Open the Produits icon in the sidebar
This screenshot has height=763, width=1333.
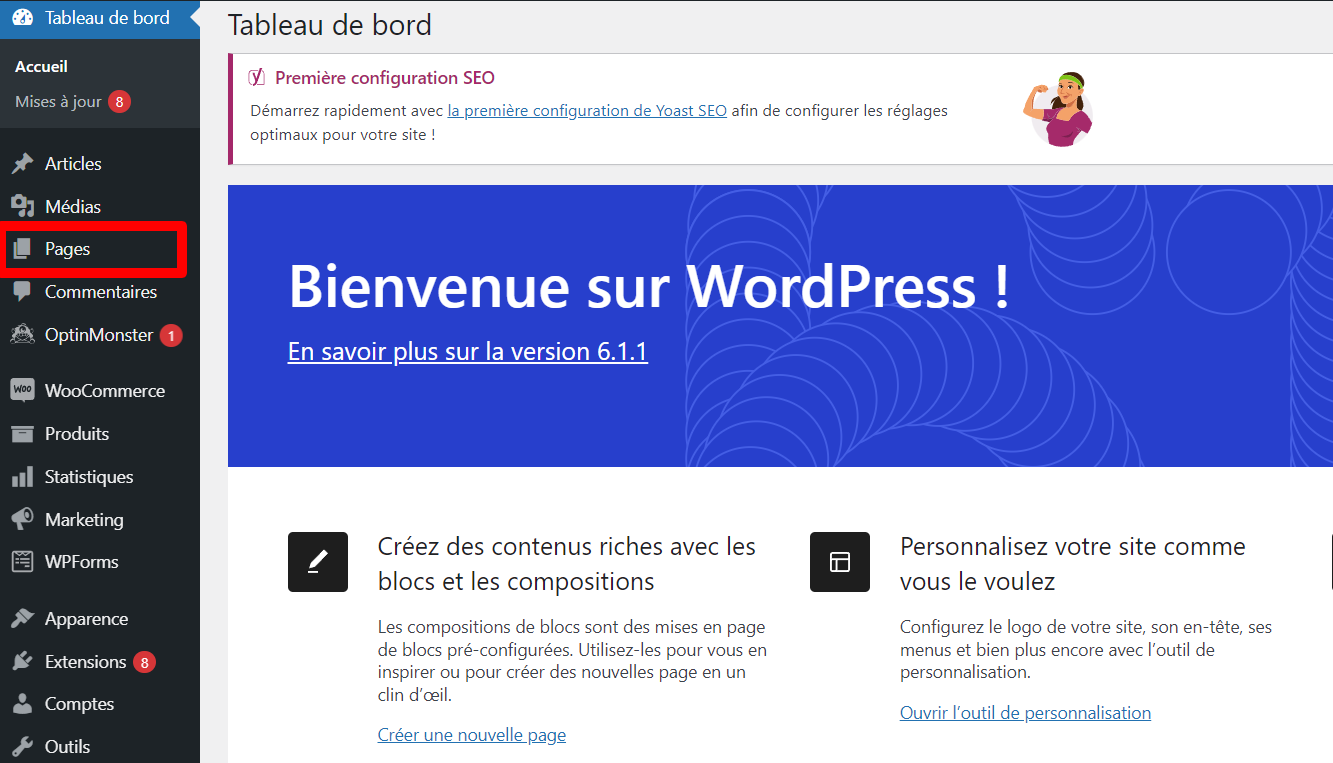[x=24, y=433]
